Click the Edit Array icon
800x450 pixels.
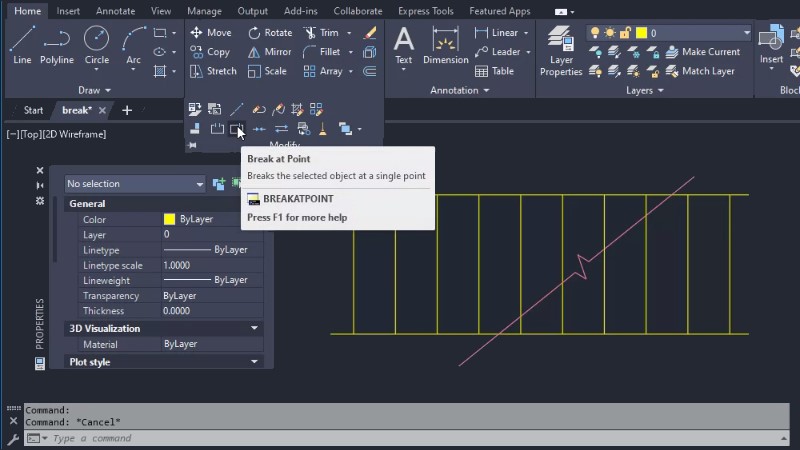(x=316, y=109)
